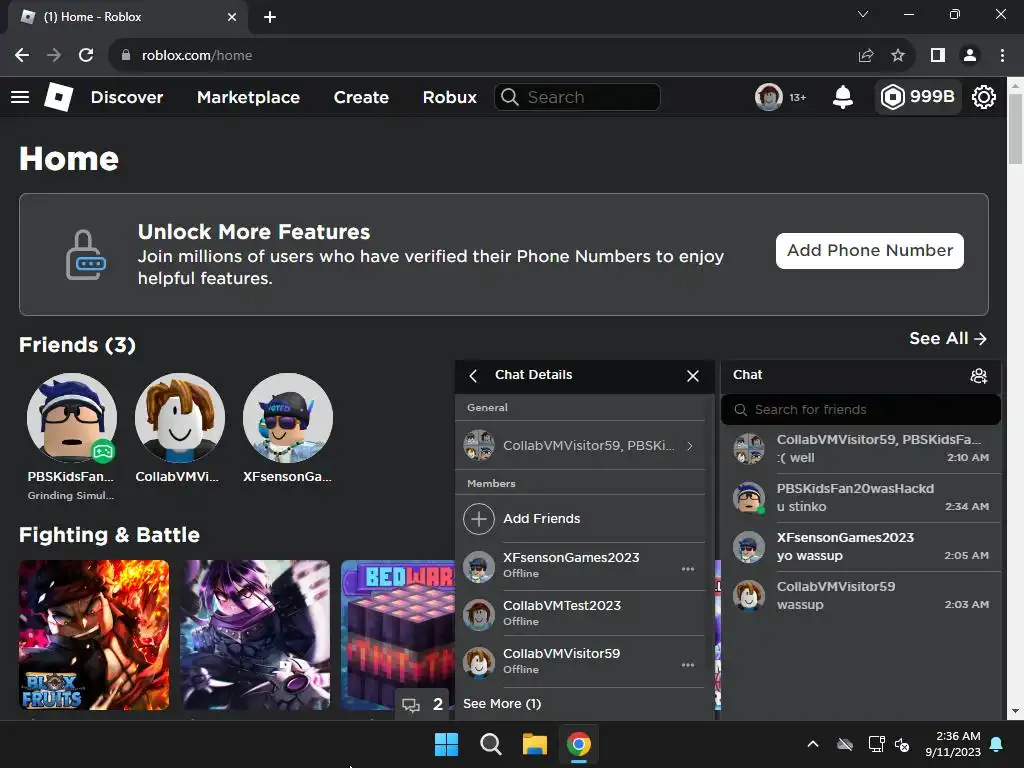Click the muted volume tray icon
Screen dimensions: 1024x768
(x=902, y=744)
